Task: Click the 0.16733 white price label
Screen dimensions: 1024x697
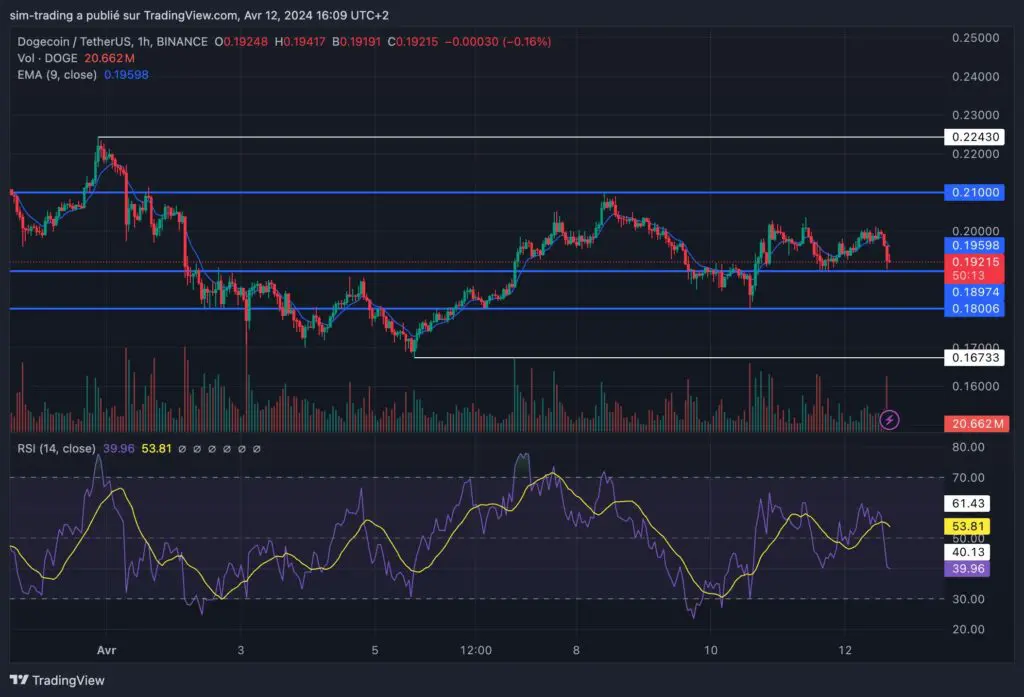Action: (974, 357)
